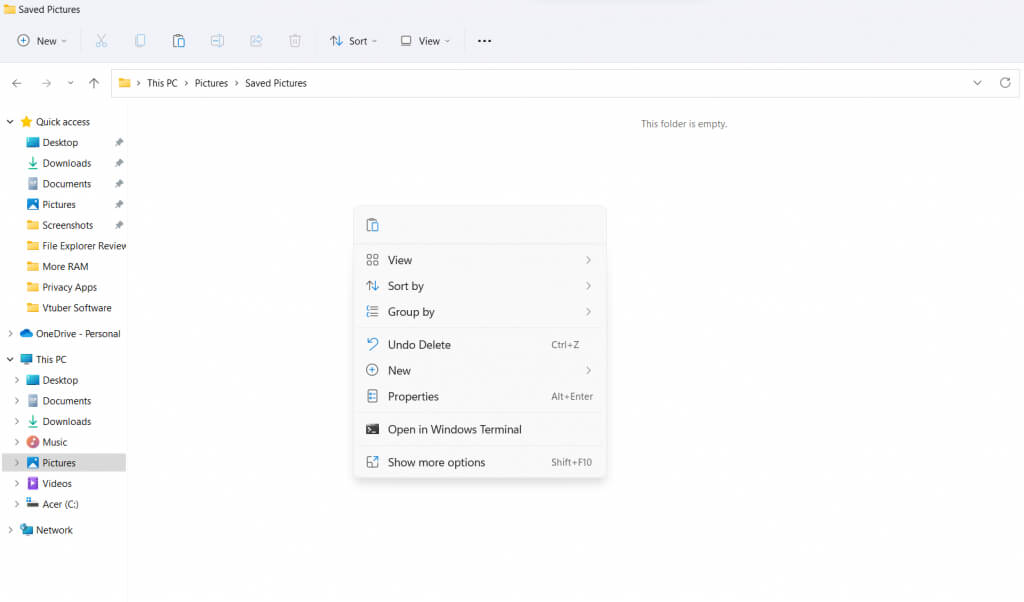Open the New dropdown in toolbar

42,41
